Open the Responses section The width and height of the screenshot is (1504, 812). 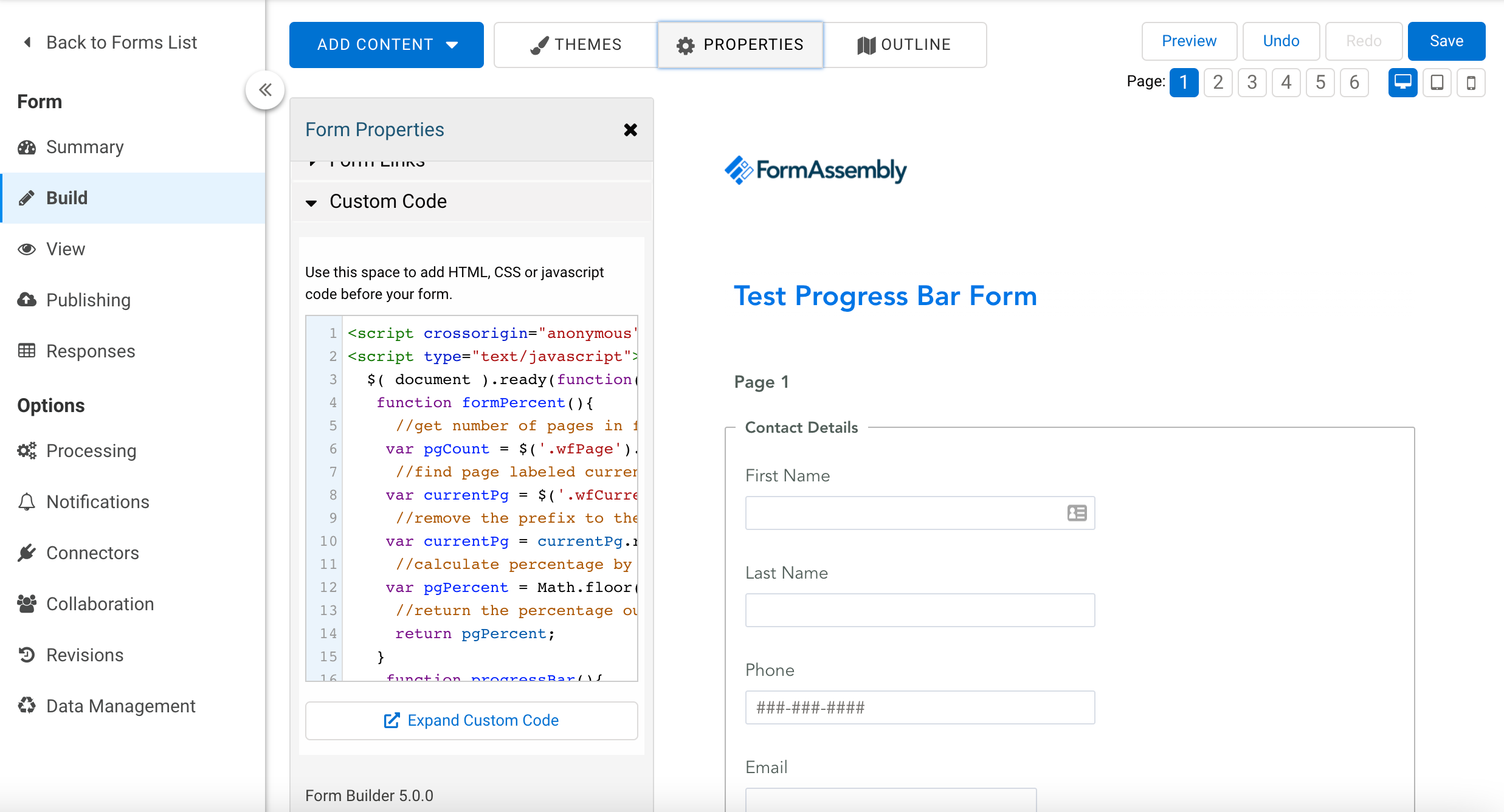(133, 351)
